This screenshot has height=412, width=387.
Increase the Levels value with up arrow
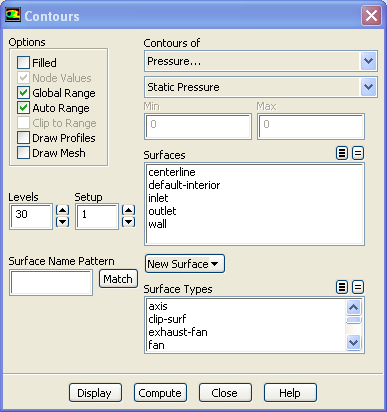63,210
